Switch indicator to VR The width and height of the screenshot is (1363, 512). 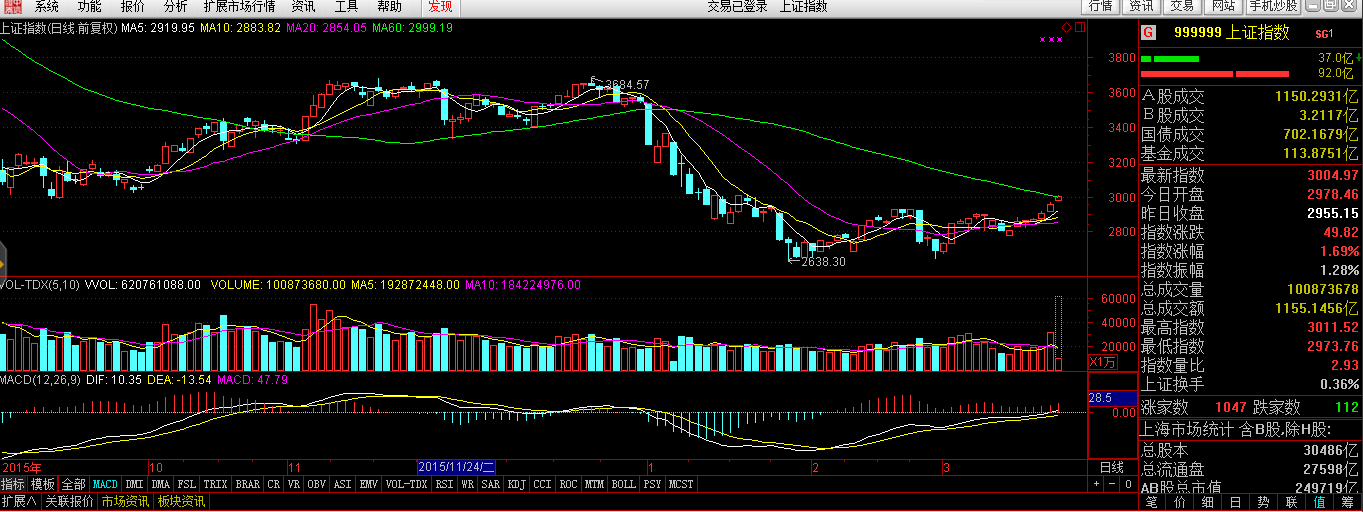[293, 484]
